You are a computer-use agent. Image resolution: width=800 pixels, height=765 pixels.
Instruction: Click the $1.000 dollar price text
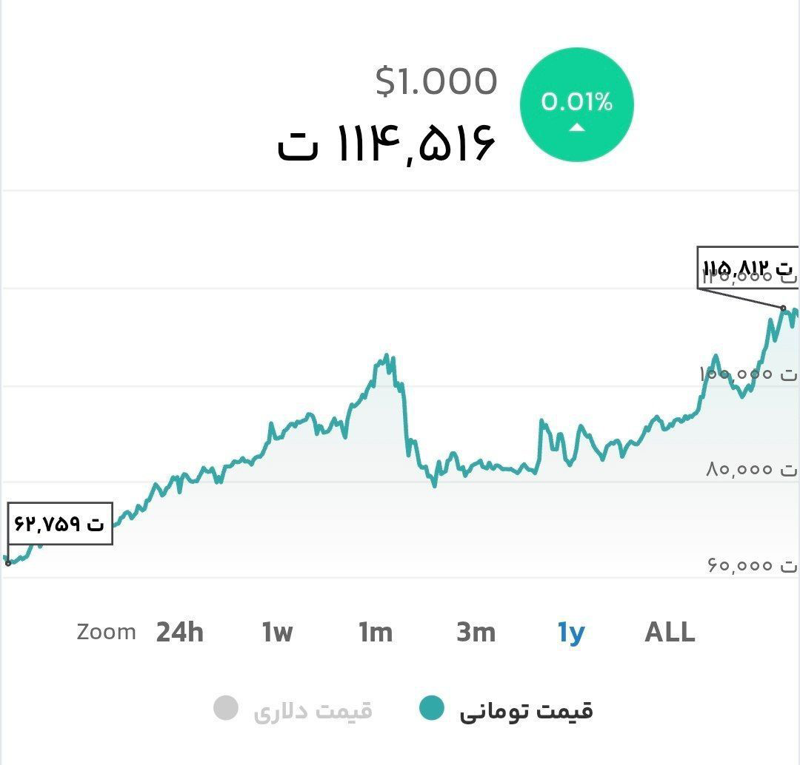point(436,81)
